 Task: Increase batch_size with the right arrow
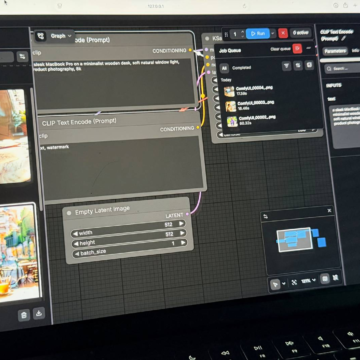183,243
